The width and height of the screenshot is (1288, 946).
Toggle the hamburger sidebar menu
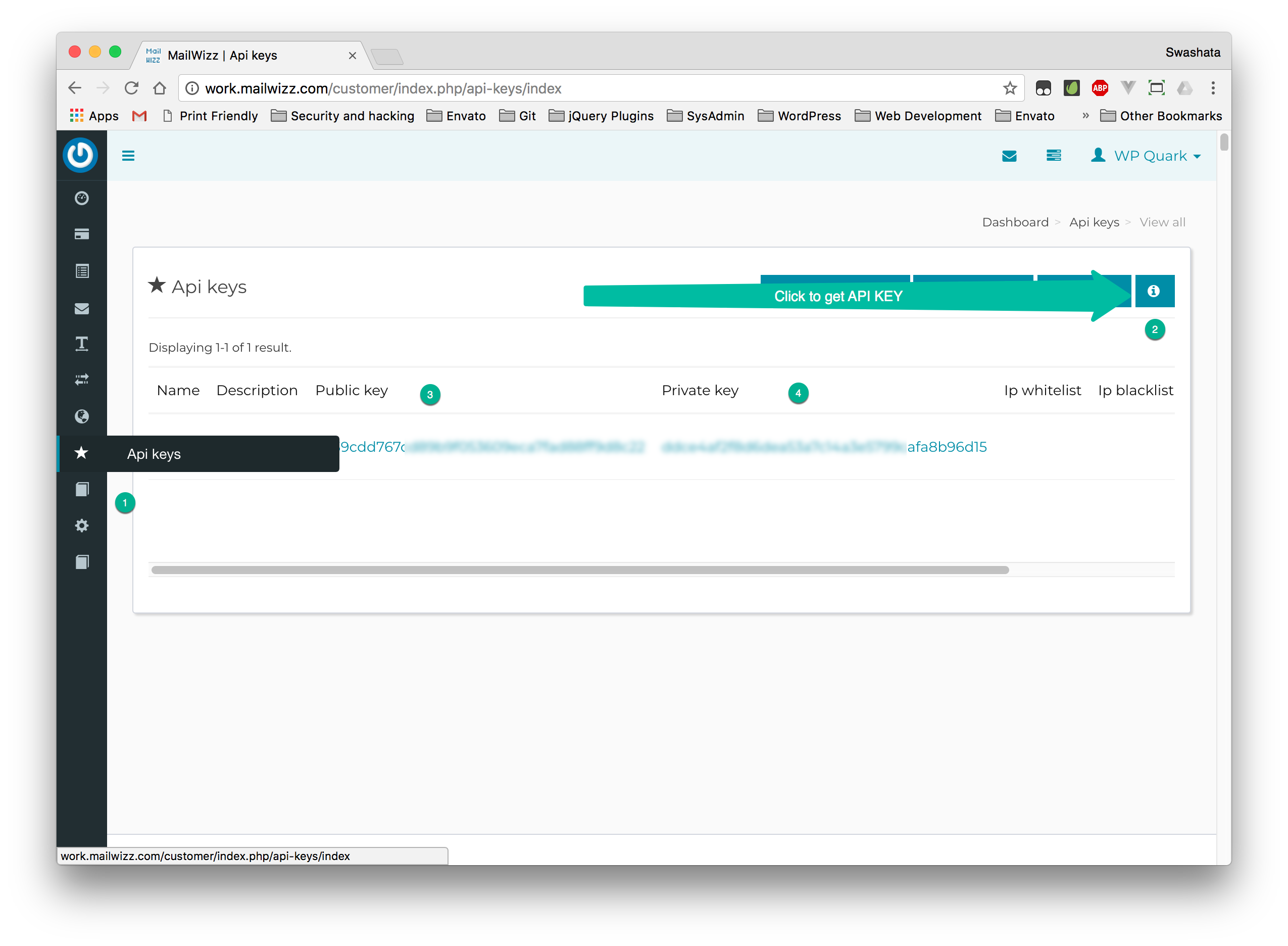coord(128,156)
